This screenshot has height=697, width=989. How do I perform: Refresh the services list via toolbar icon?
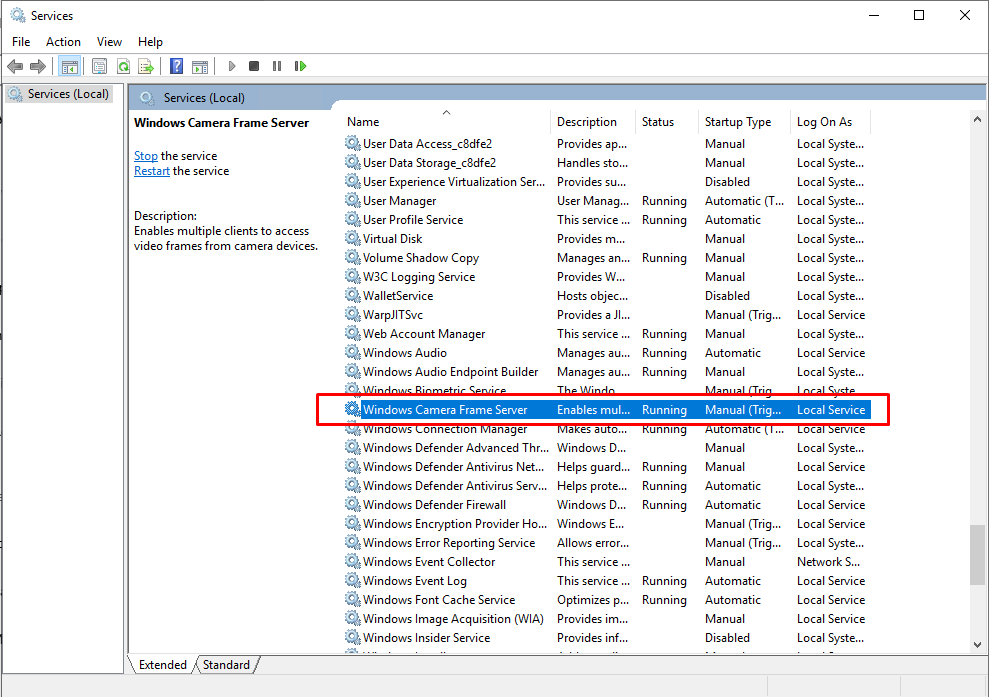point(124,66)
